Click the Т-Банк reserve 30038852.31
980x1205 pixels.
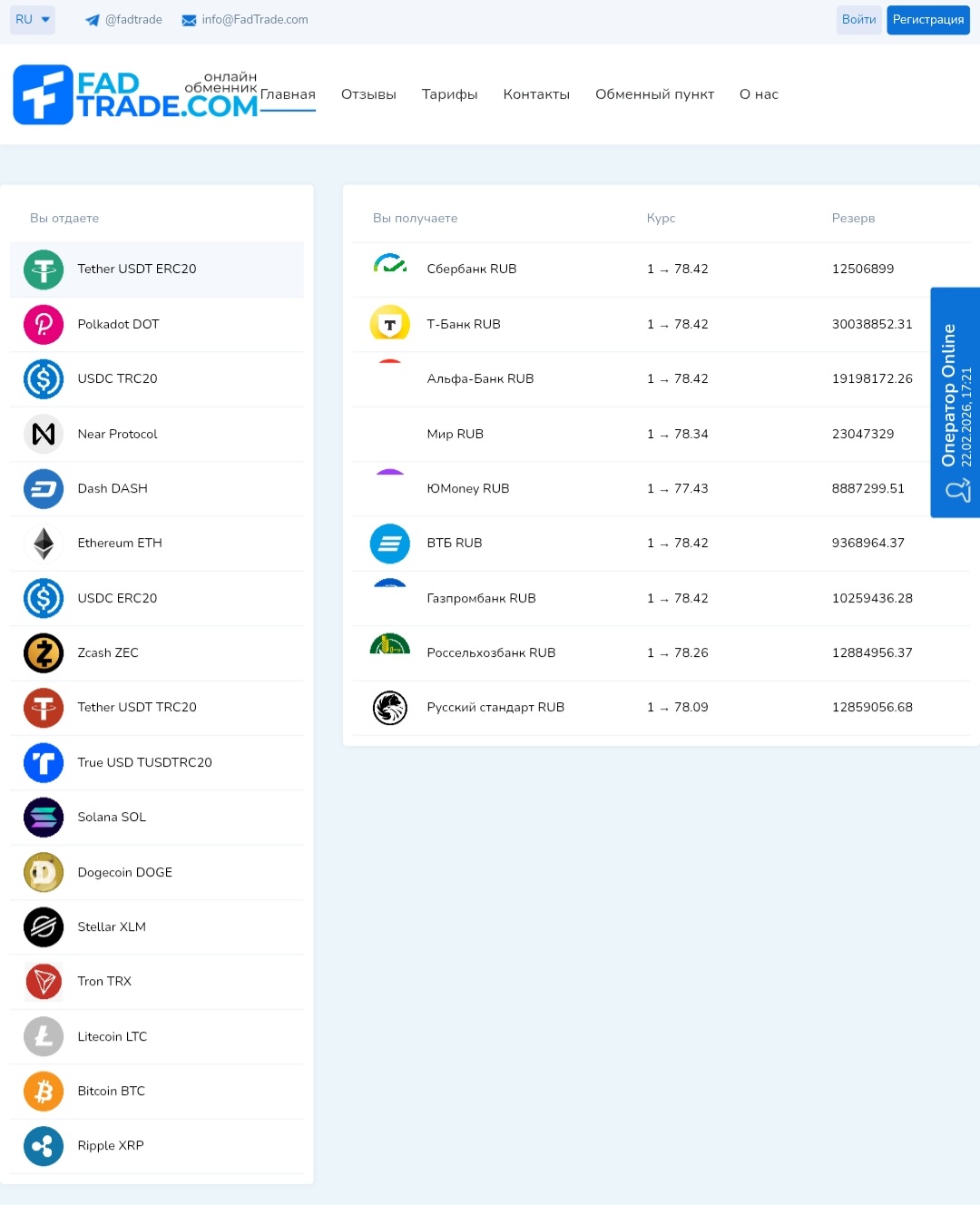(x=872, y=324)
